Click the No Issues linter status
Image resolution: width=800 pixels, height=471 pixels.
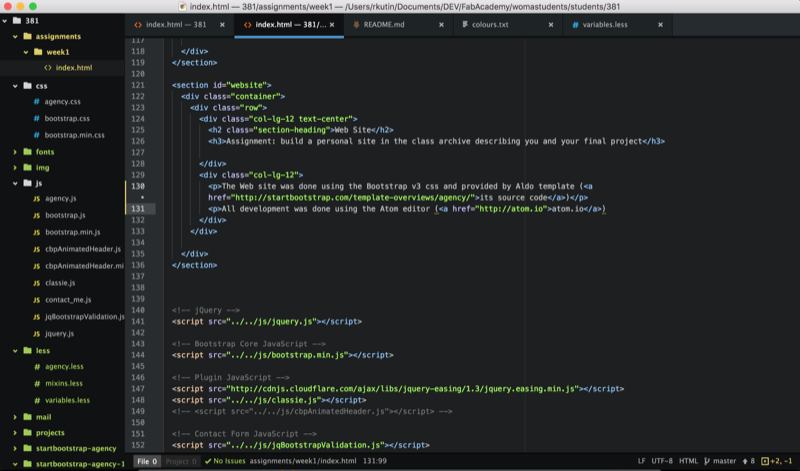pos(225,461)
